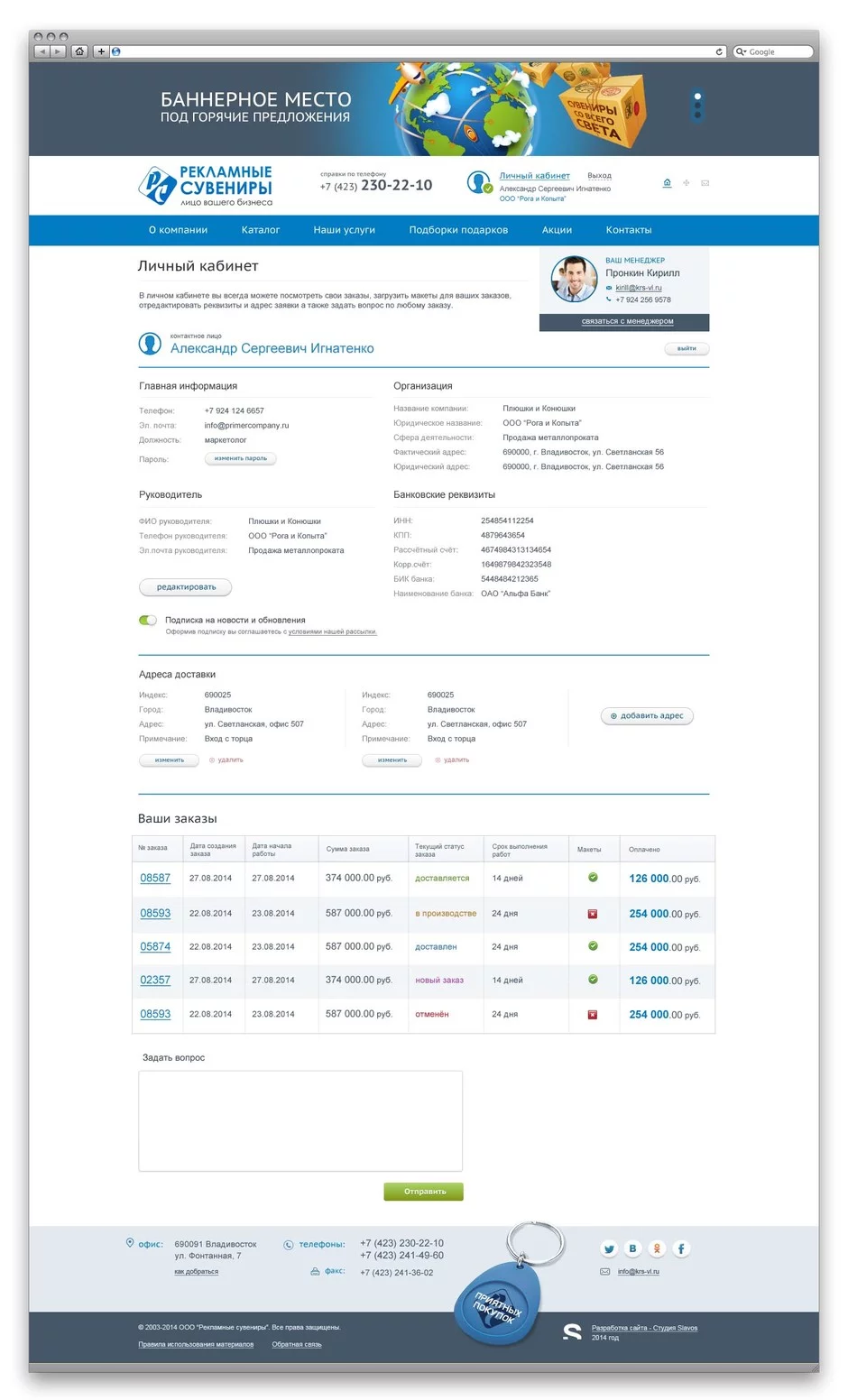Screen dimensions: 848x1400
Task: Click удалить under the first delivery address
Action: (226, 760)
